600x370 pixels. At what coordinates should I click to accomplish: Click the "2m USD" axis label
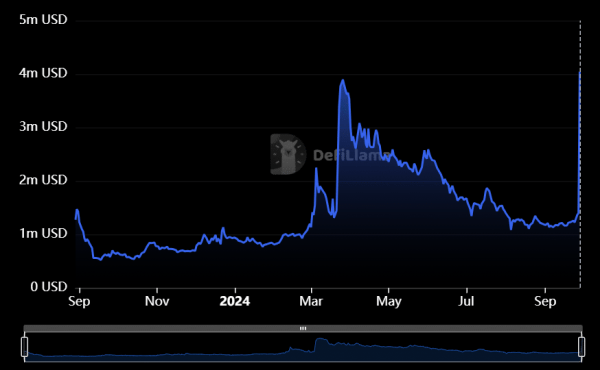pyautogui.click(x=43, y=180)
